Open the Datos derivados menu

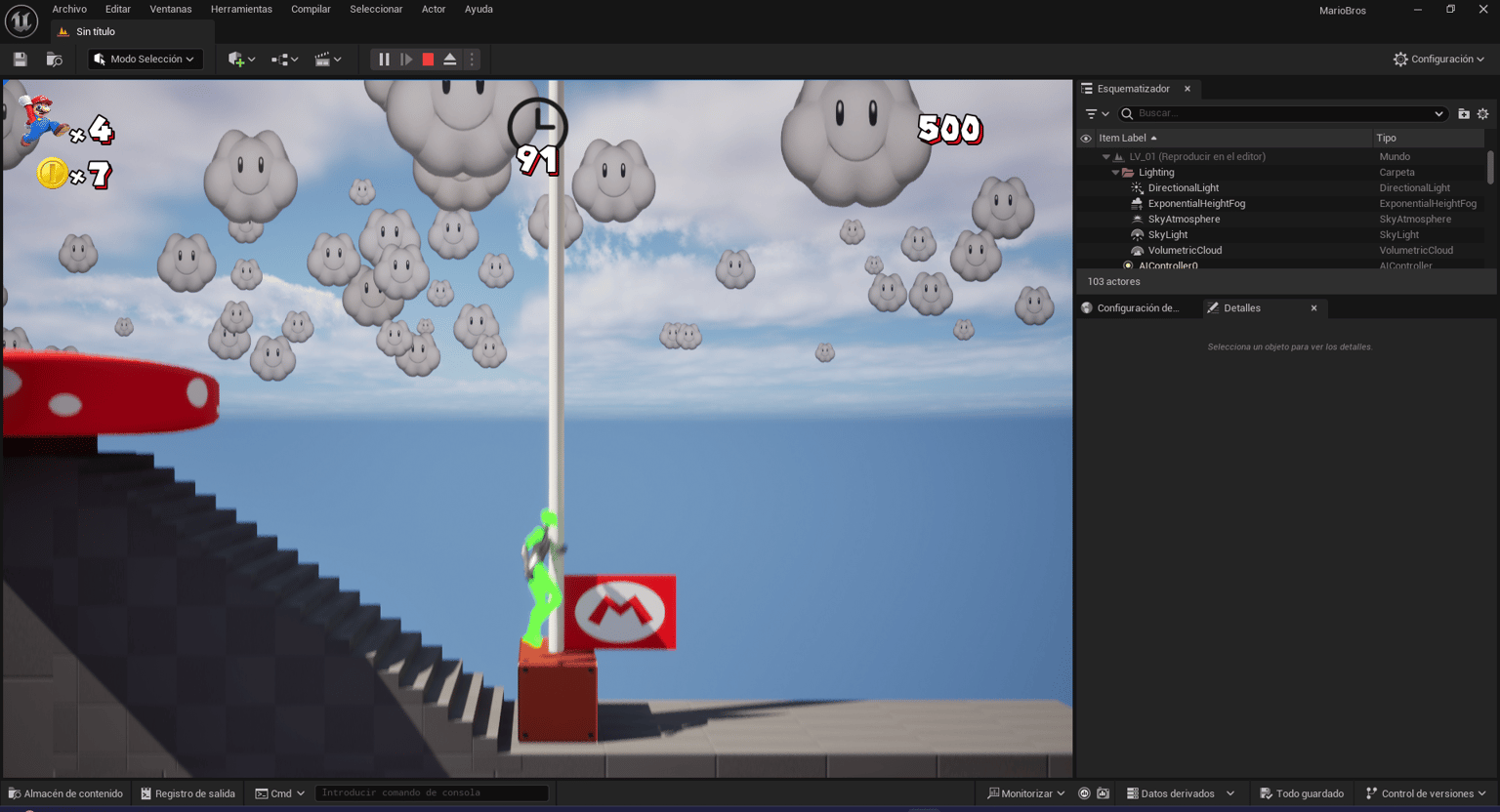pyautogui.click(x=1181, y=793)
